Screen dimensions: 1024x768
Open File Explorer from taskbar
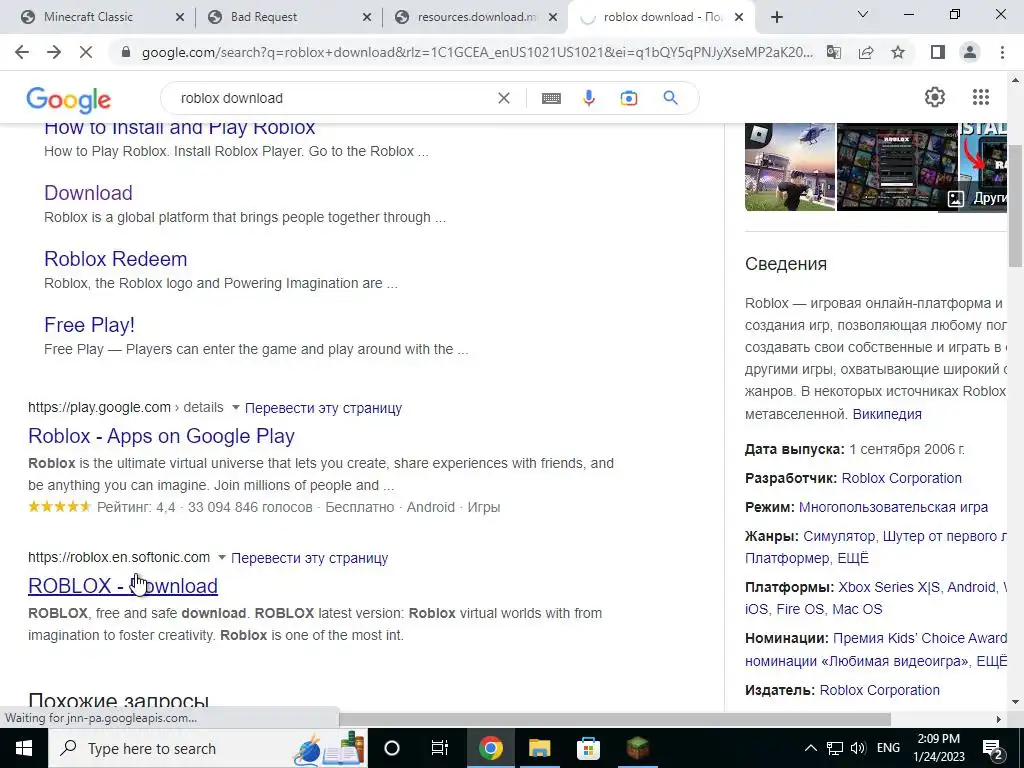pos(539,748)
